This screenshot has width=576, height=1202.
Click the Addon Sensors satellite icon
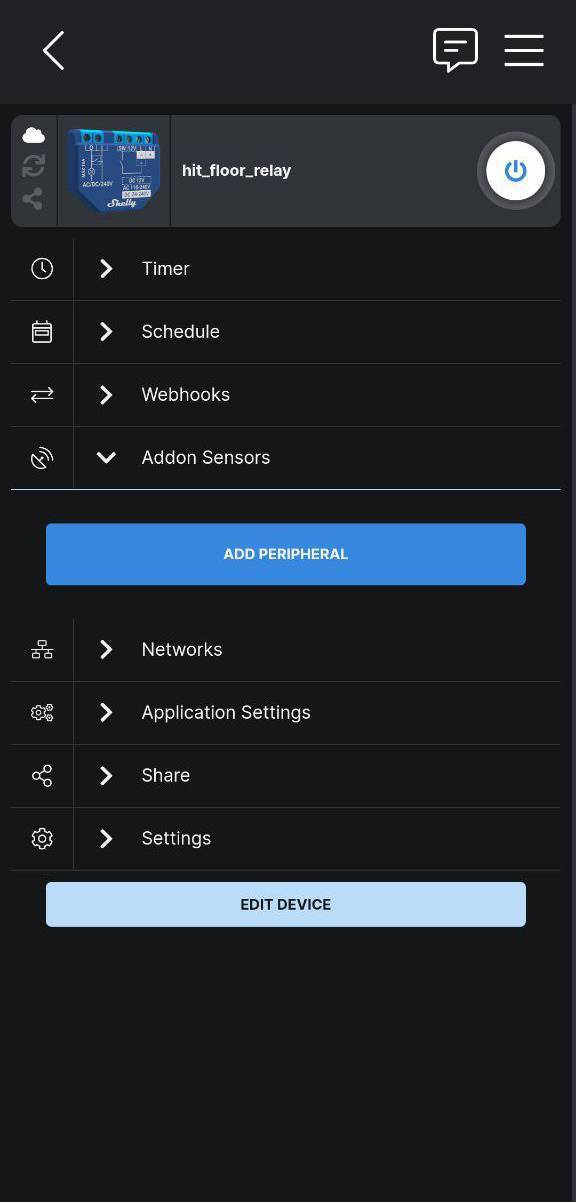[42, 457]
